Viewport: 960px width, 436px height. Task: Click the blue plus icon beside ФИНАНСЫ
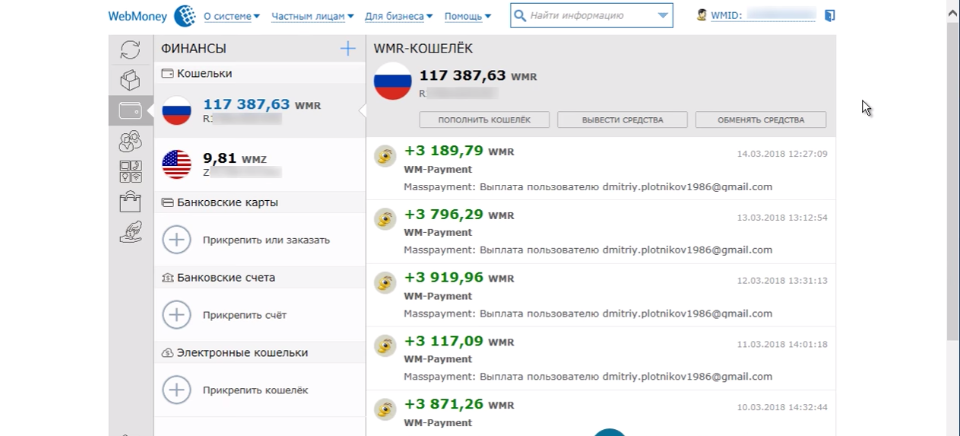tap(347, 48)
